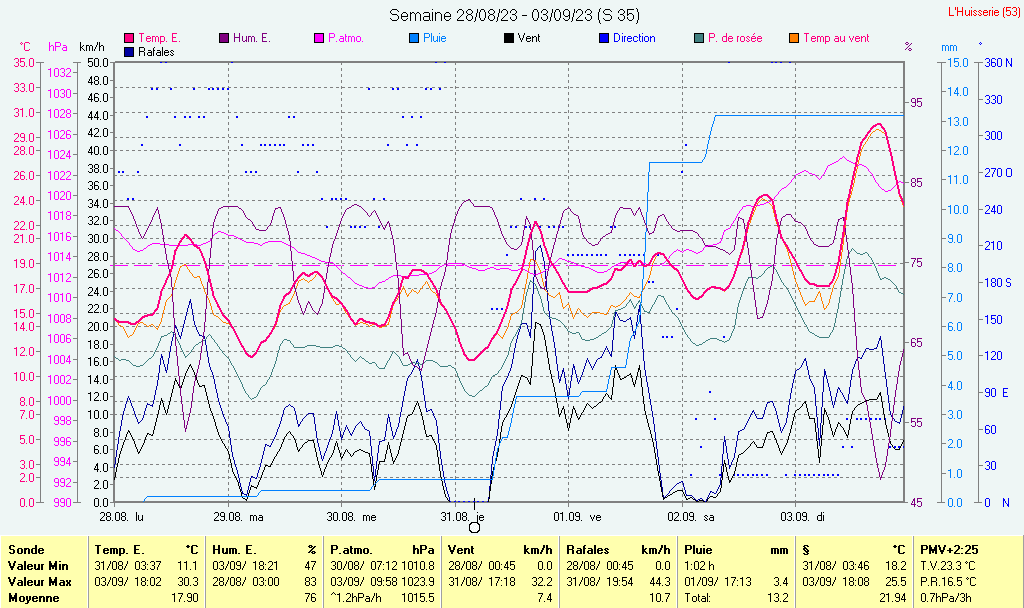The width and height of the screenshot is (1024, 608).
Task: Select the timestamp "03/09/ 18:08"
Action: tap(836, 582)
